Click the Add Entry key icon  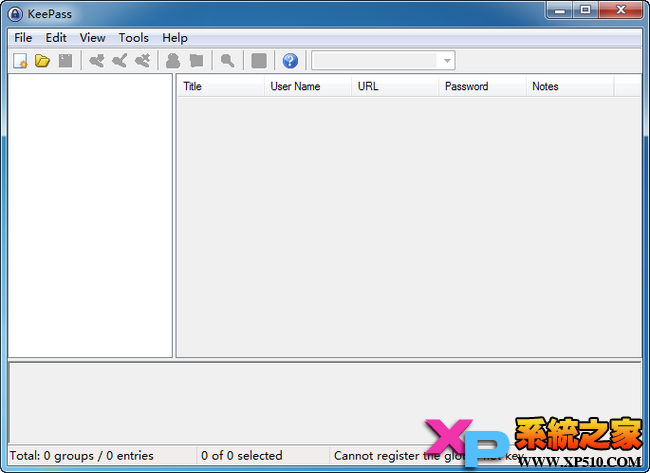pyautogui.click(x=97, y=61)
